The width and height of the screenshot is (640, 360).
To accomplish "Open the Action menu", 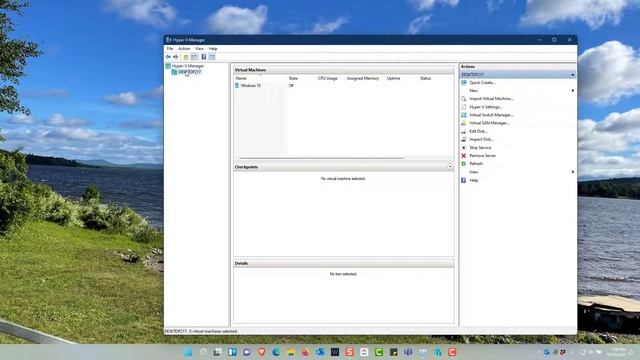I will 184,49.
